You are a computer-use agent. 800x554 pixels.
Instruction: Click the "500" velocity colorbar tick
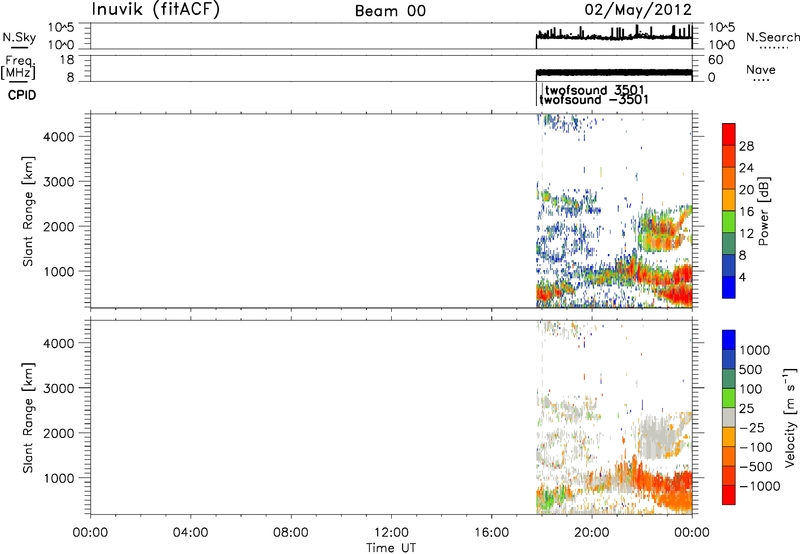[751, 370]
